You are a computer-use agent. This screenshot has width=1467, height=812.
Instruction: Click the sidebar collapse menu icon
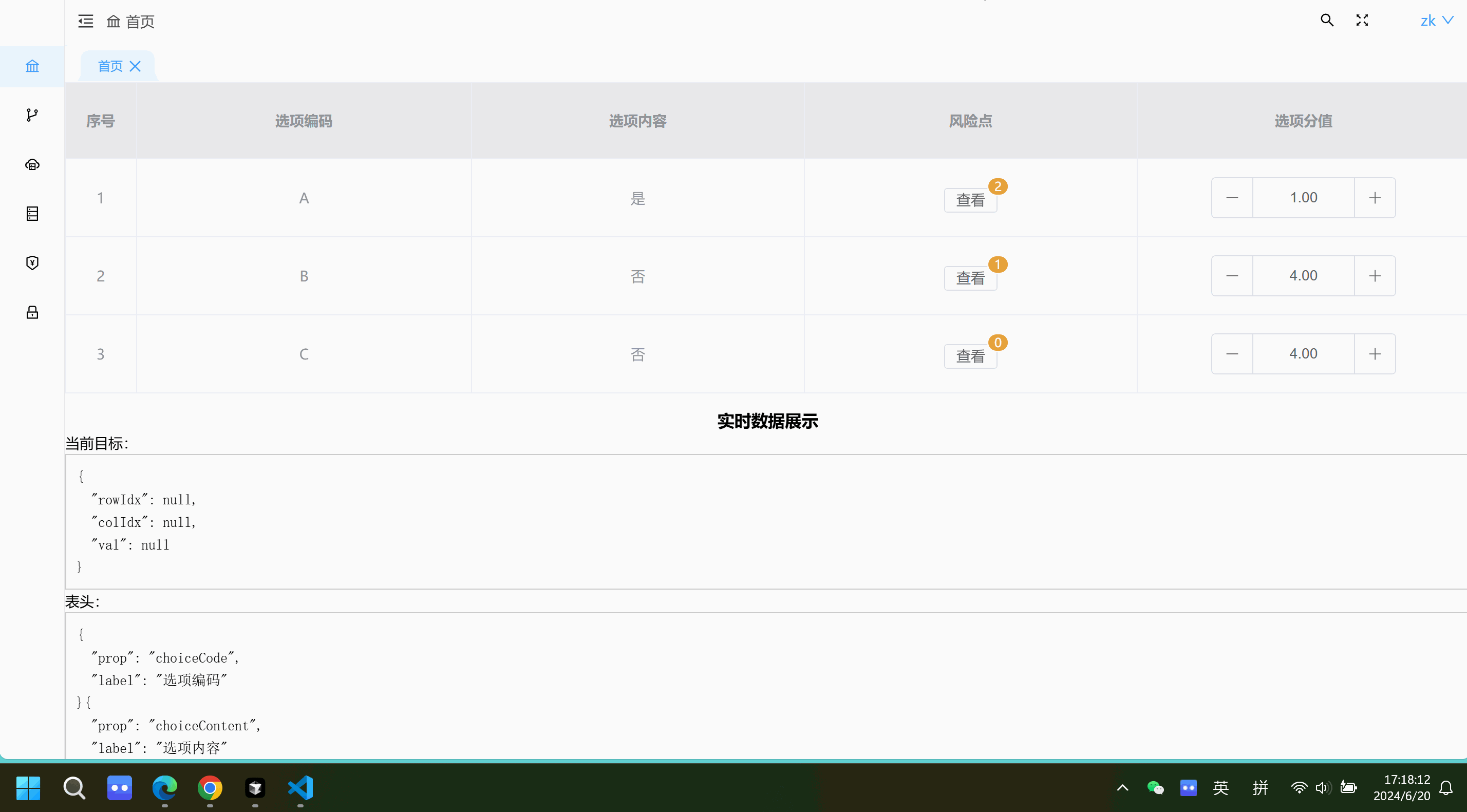(x=85, y=21)
